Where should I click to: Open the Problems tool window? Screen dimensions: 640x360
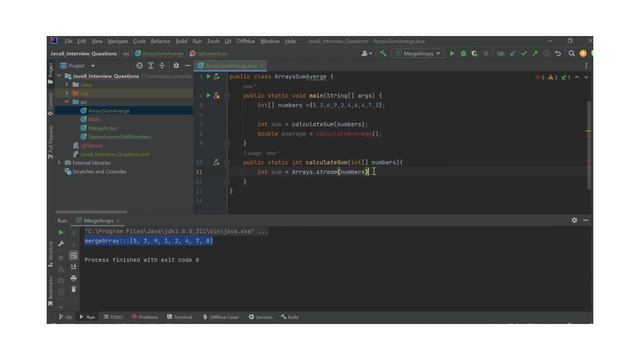coord(145,317)
